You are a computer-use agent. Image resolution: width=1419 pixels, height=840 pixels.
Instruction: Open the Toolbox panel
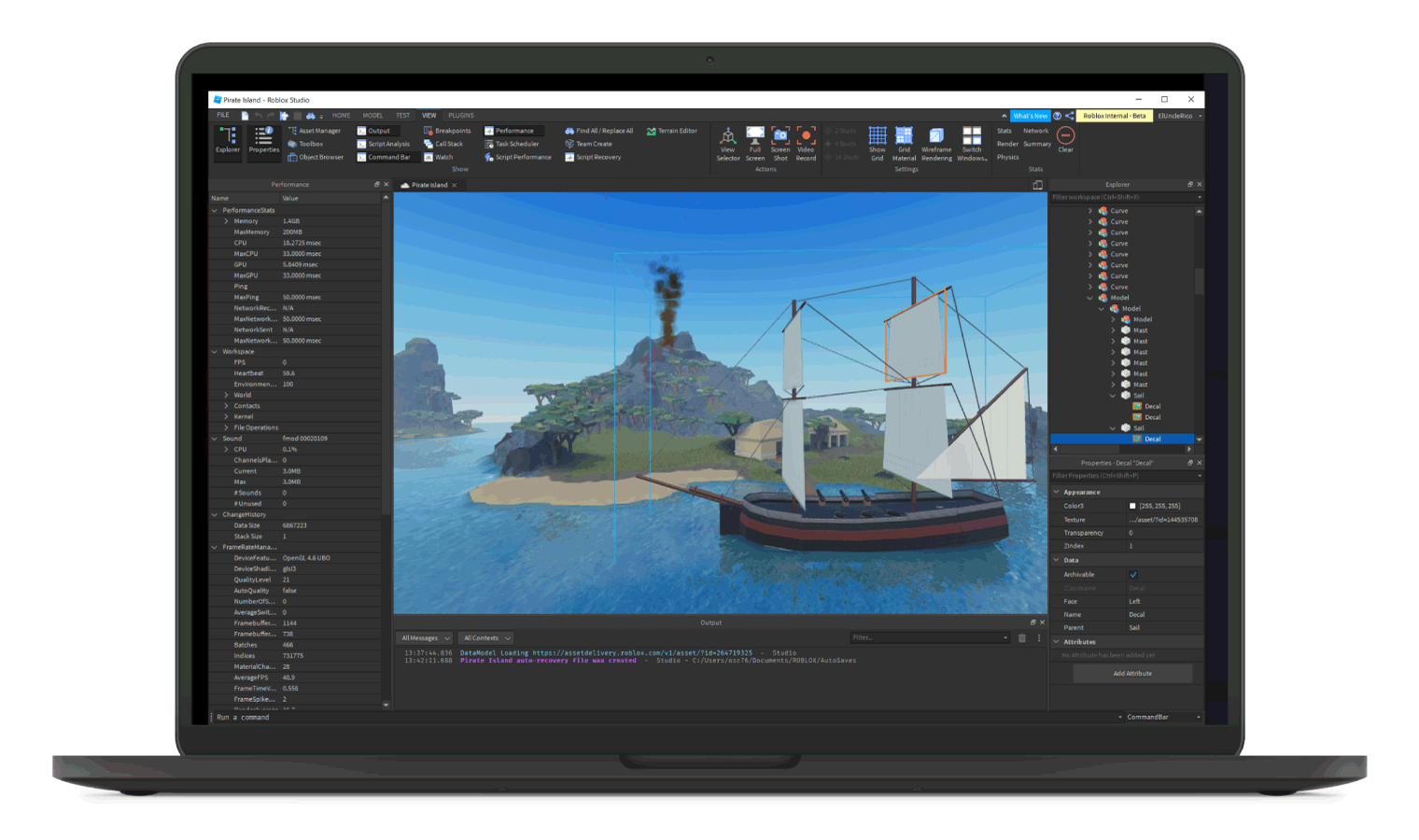tap(306, 144)
